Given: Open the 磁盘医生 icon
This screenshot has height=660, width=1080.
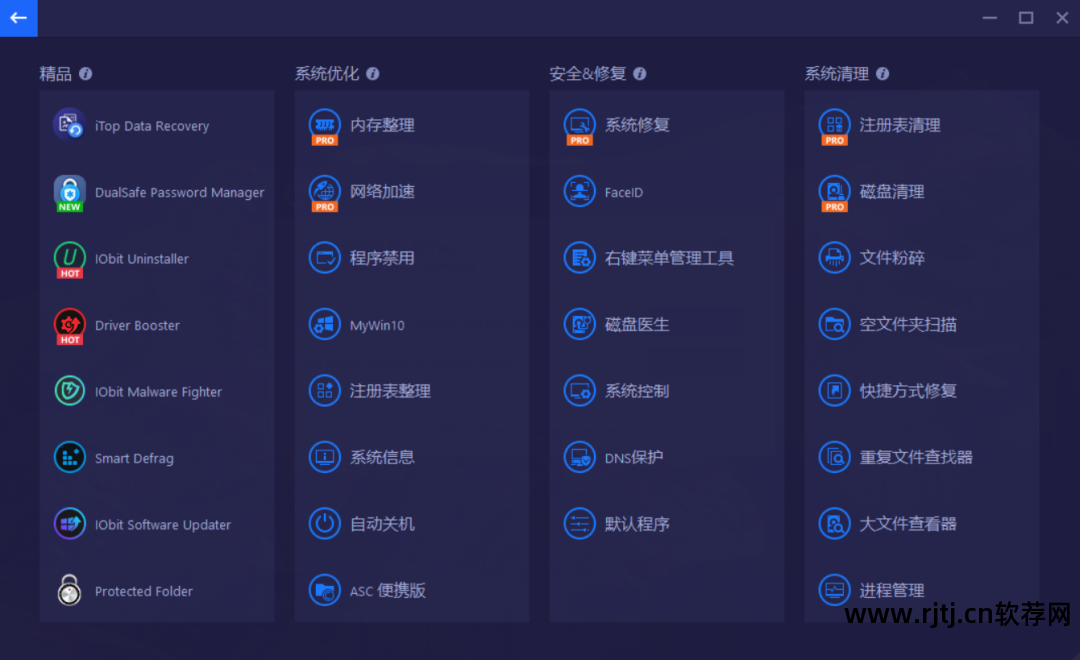Looking at the screenshot, I should click(x=579, y=324).
